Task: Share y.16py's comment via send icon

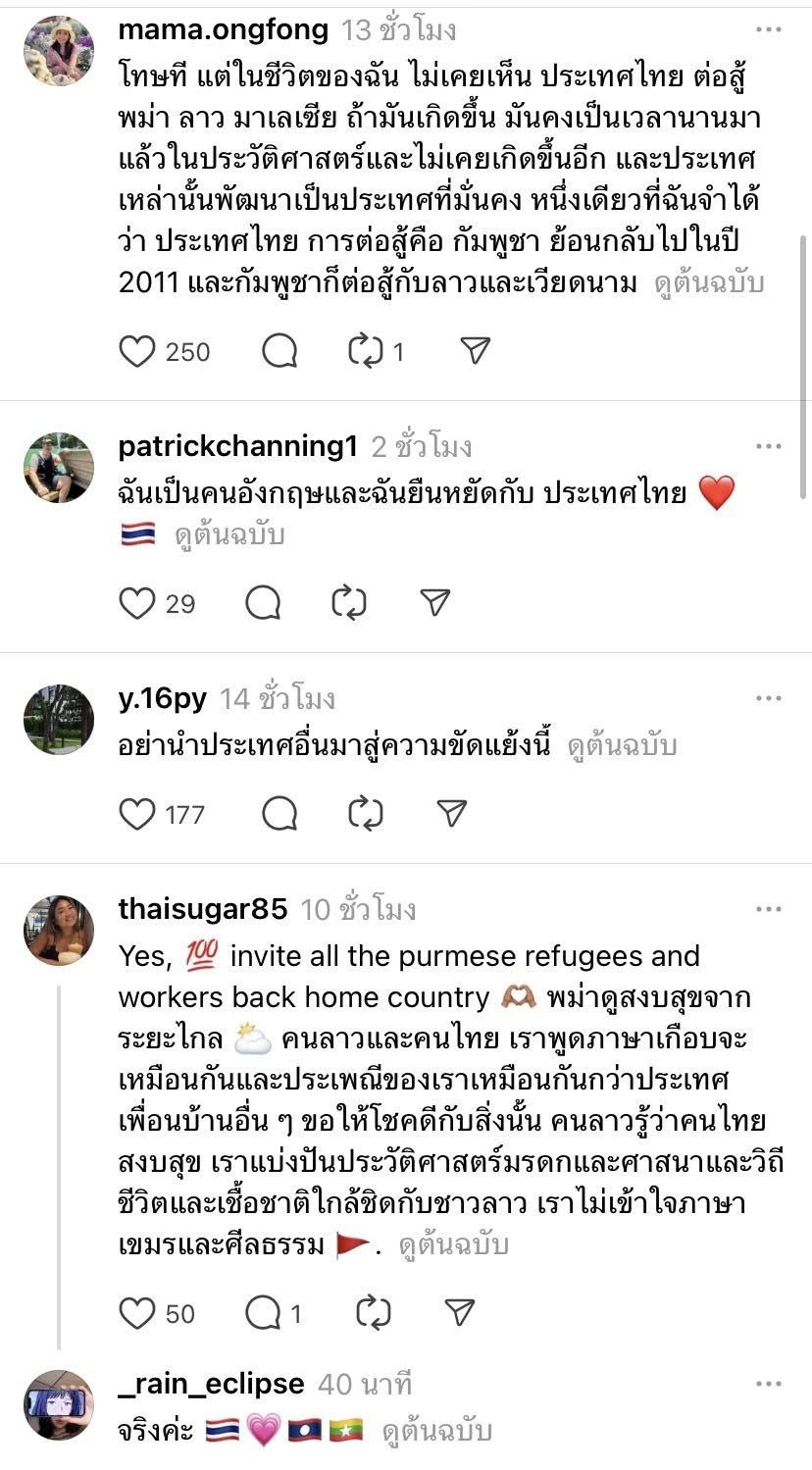Action: point(450,813)
